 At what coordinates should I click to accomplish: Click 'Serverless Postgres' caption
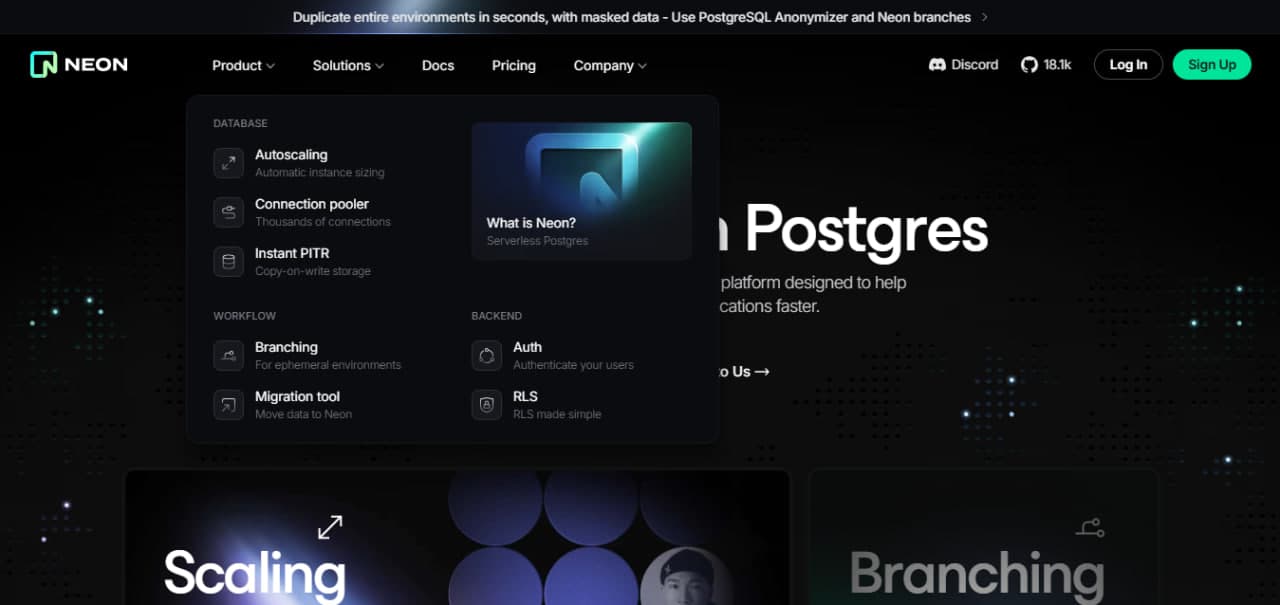click(x=537, y=241)
